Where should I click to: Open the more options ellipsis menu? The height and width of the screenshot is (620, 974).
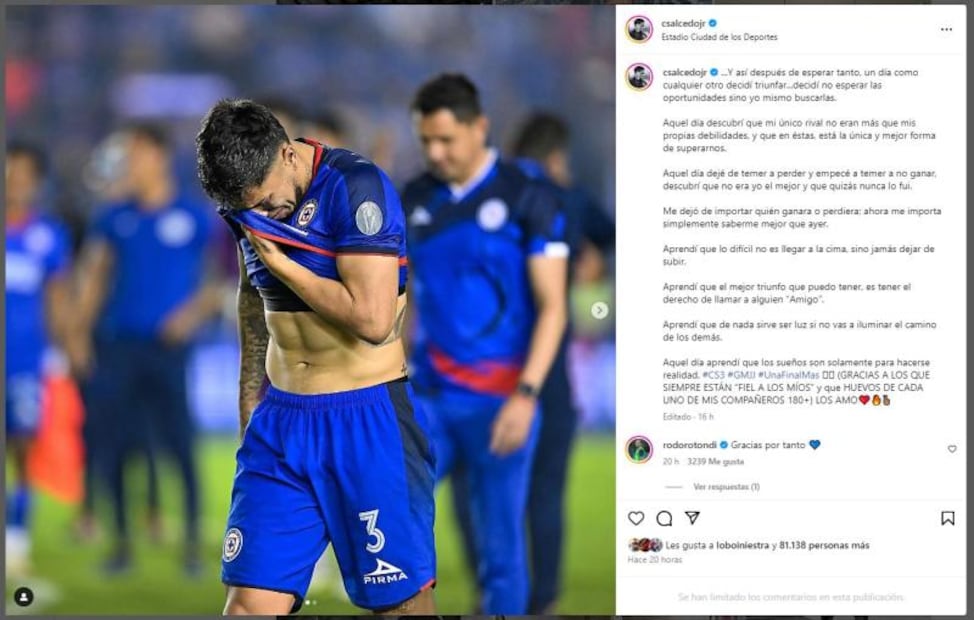pyautogui.click(x=946, y=29)
